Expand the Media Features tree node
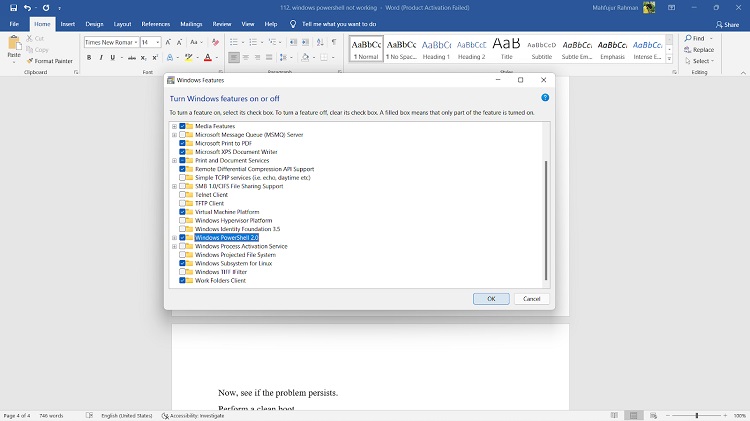The height and width of the screenshot is (421, 750). pyautogui.click(x=174, y=126)
